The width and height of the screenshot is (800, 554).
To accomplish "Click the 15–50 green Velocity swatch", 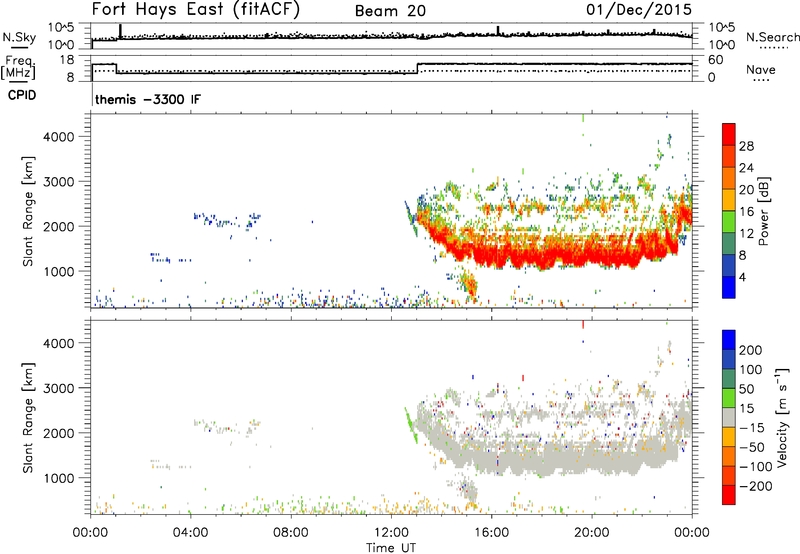I will pos(729,398).
